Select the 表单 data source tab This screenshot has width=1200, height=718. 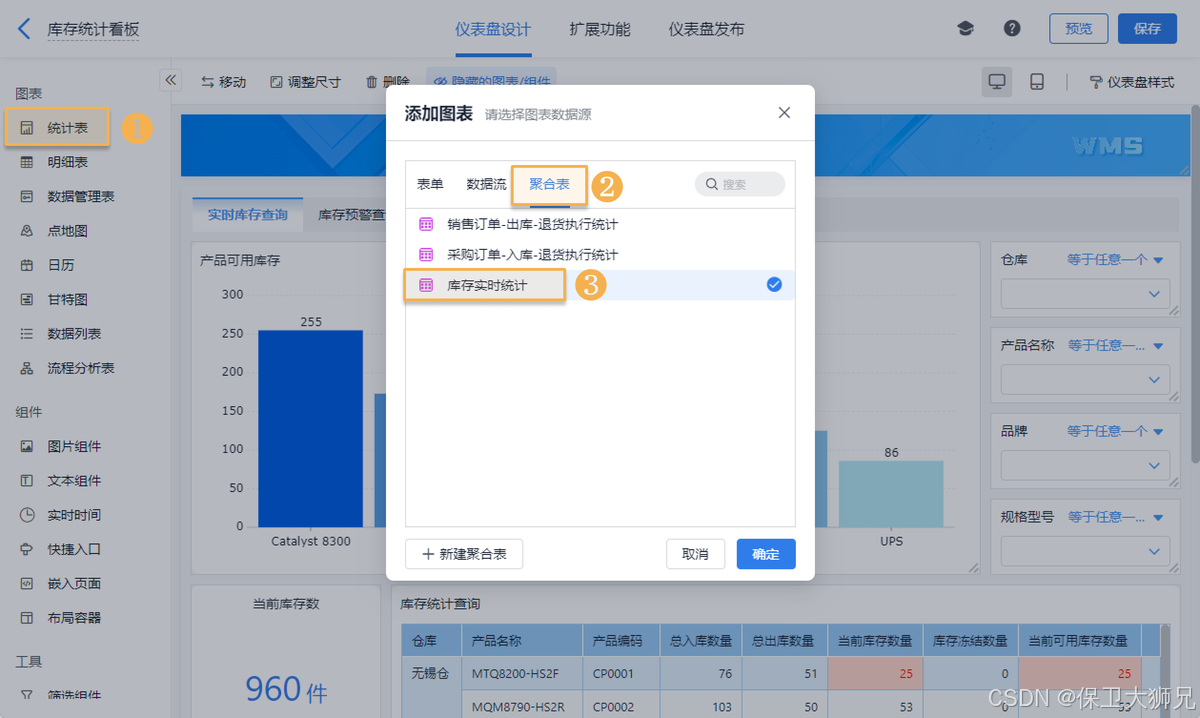(430, 184)
